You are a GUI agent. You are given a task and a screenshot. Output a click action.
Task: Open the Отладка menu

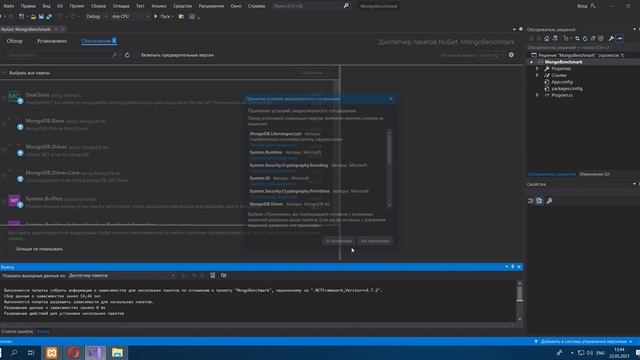click(x=121, y=6)
